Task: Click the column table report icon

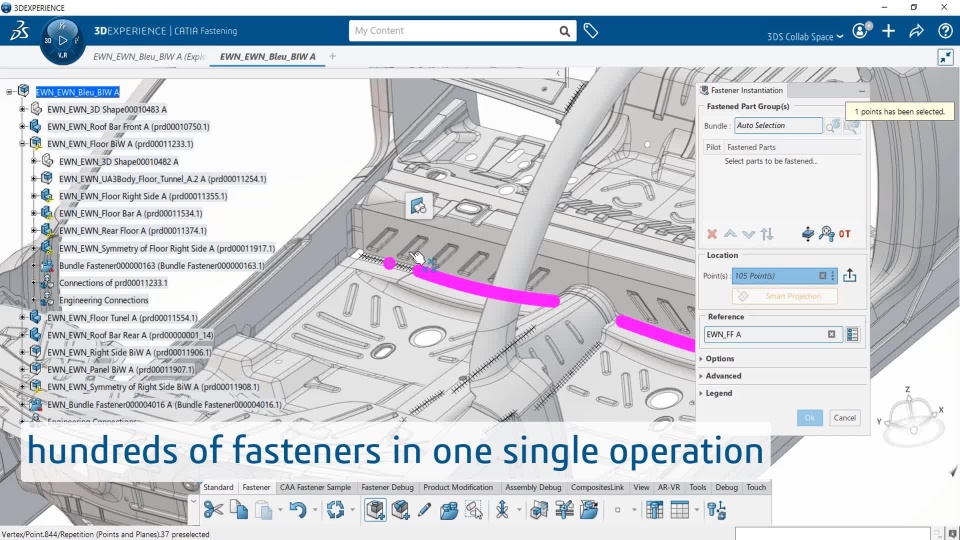Action: [x=654, y=509]
